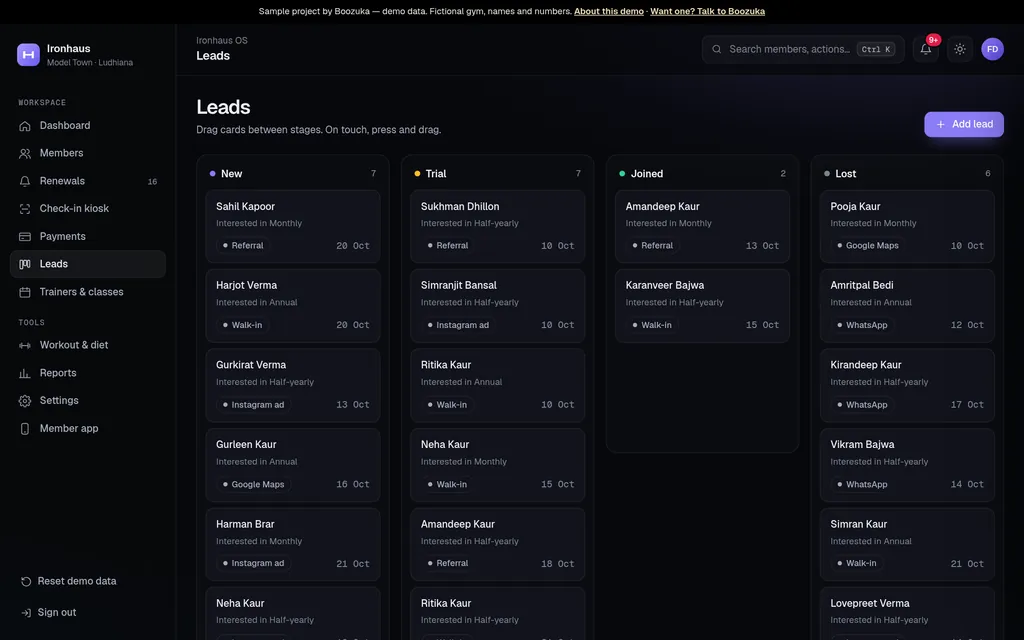This screenshot has height=640, width=1024.
Task: Select the Harjot Verma lead card
Action: pos(293,306)
